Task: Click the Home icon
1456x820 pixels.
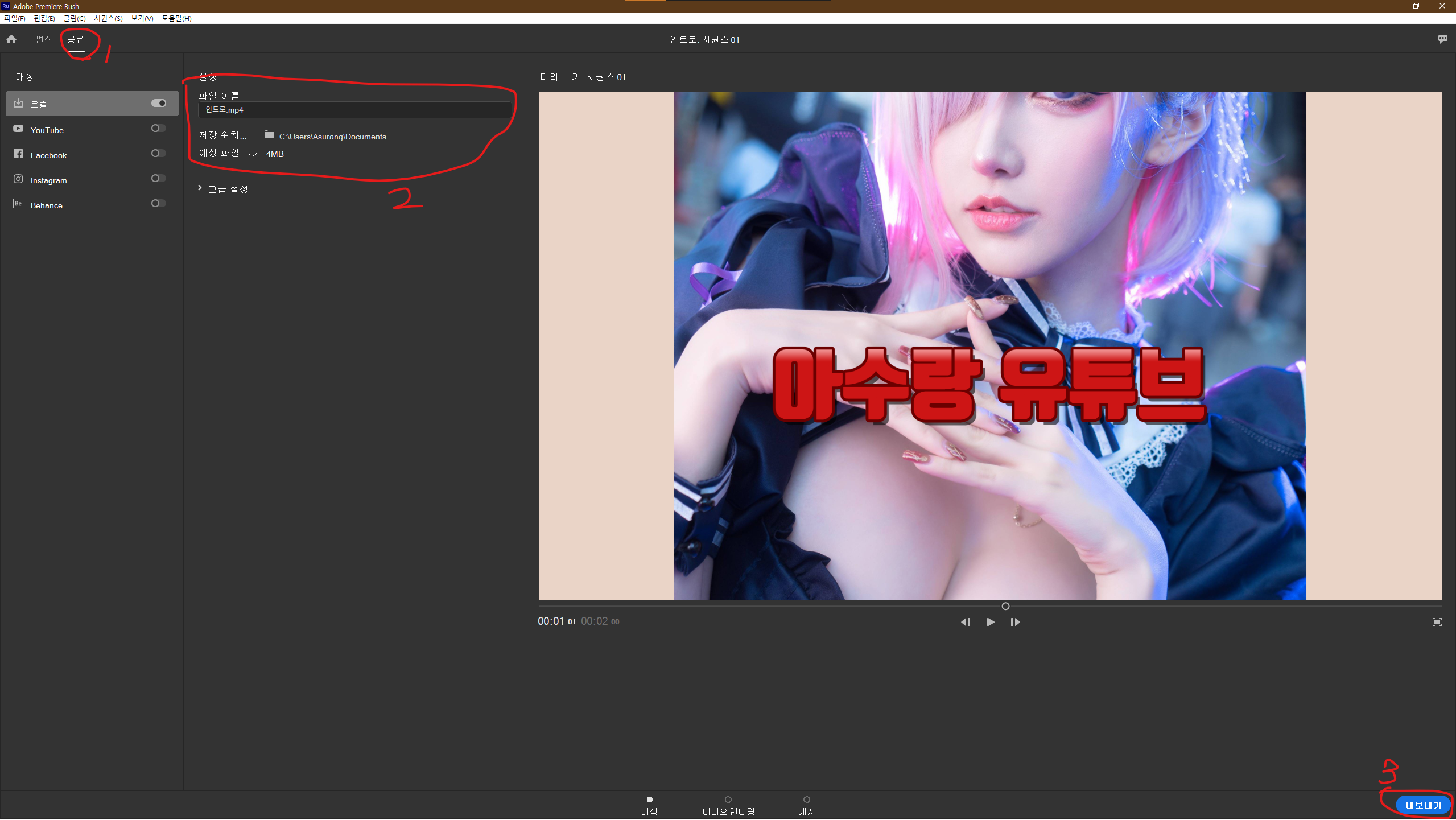Action: (11, 39)
